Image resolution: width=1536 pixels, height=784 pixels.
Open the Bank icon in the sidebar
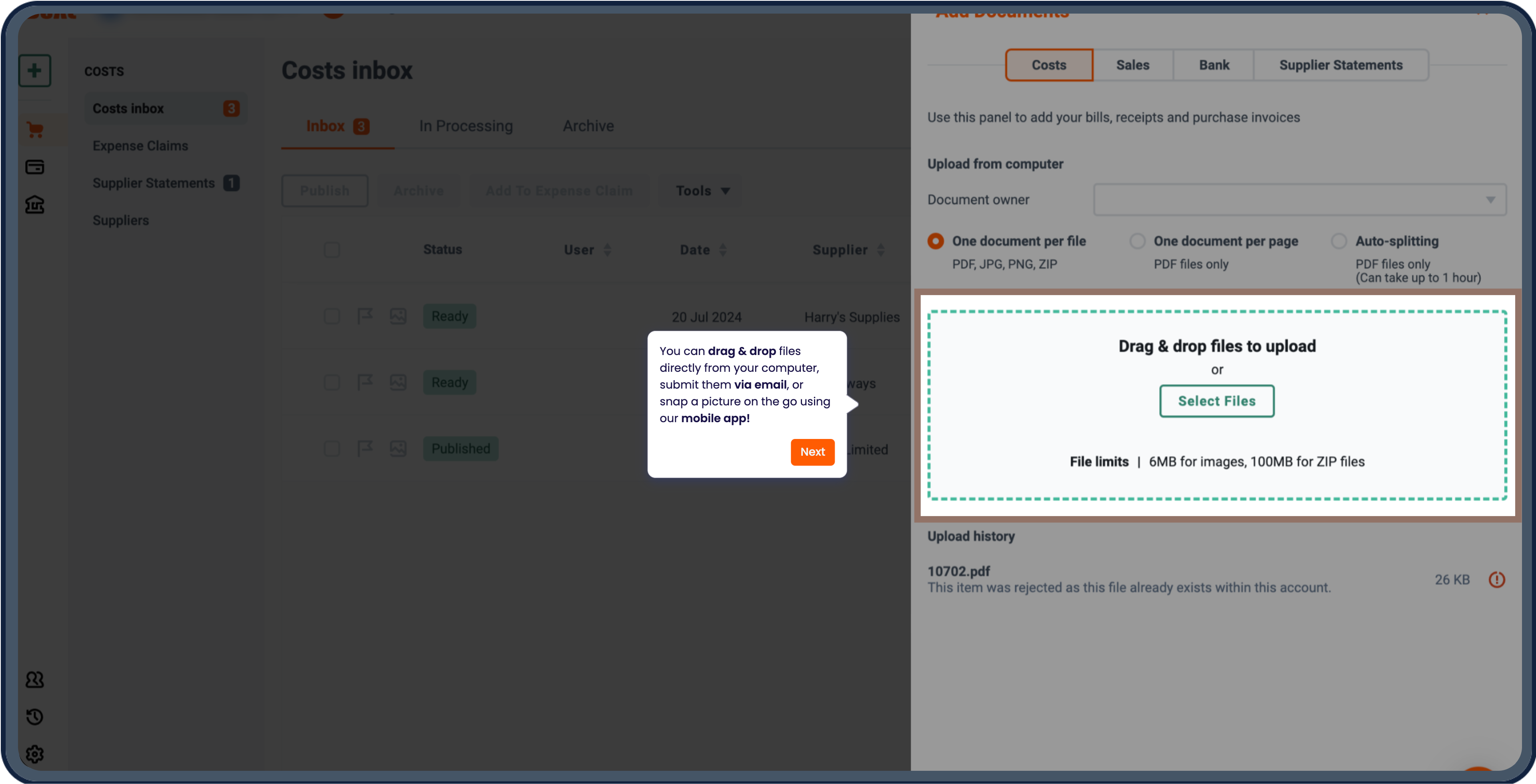click(x=34, y=205)
